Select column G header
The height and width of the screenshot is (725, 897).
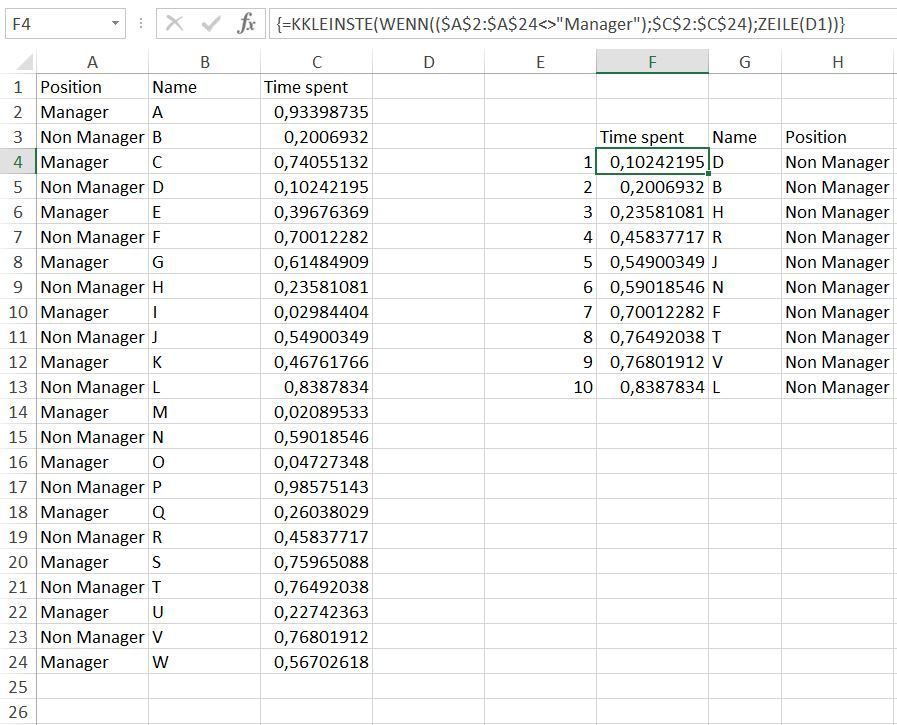coord(745,62)
